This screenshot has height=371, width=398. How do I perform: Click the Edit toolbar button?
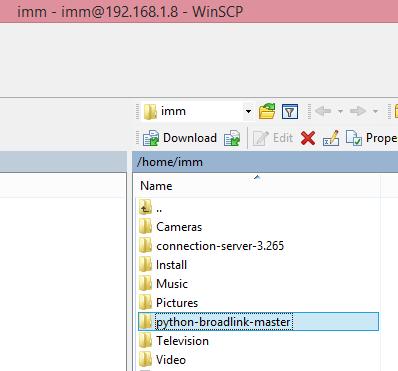(273, 138)
